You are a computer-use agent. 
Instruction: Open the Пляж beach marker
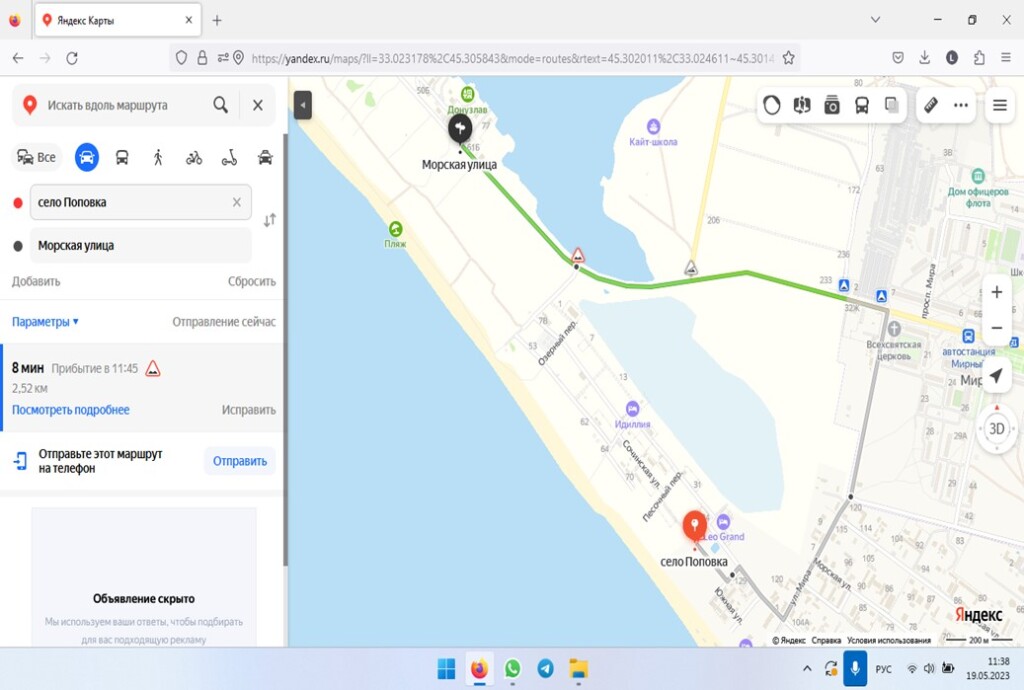point(395,229)
